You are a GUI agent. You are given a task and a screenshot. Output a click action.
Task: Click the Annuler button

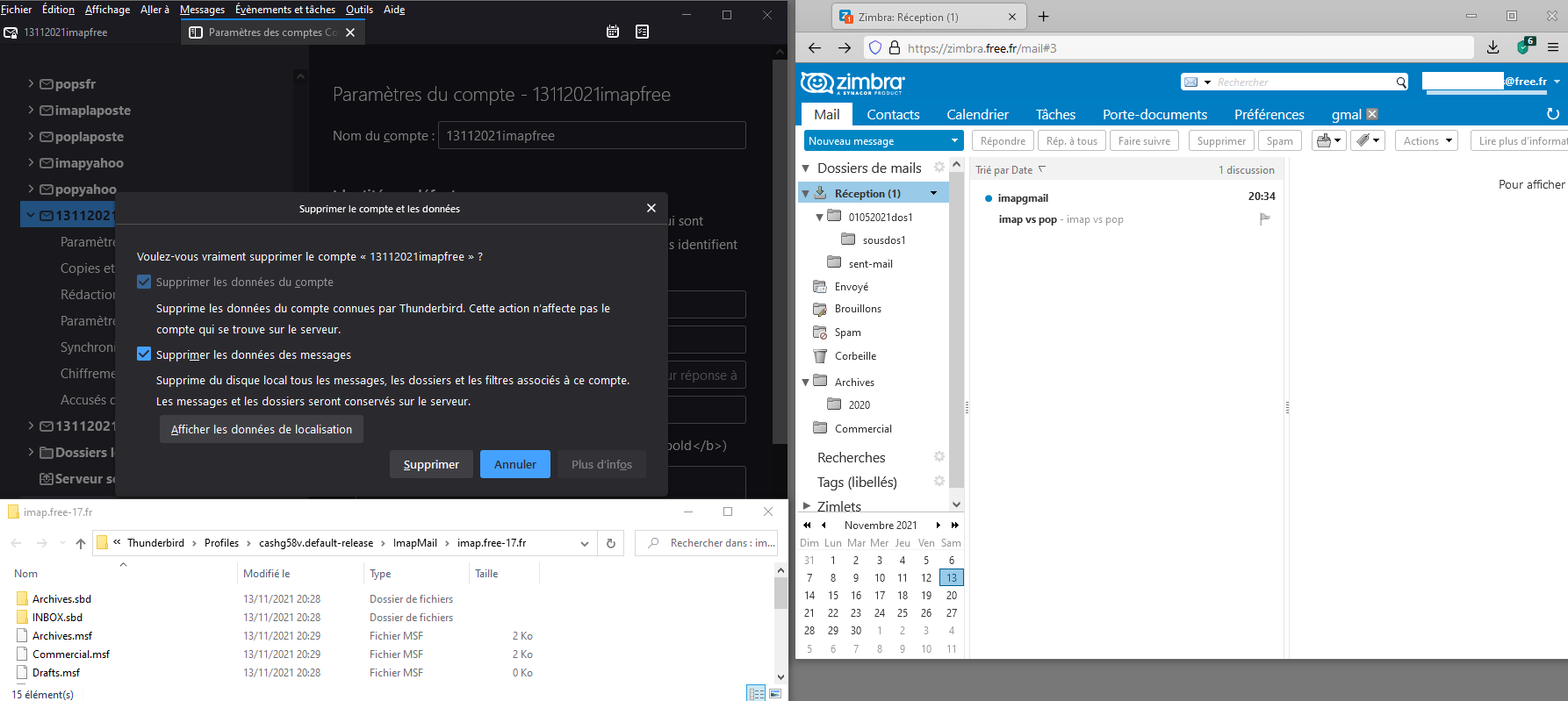(x=514, y=464)
